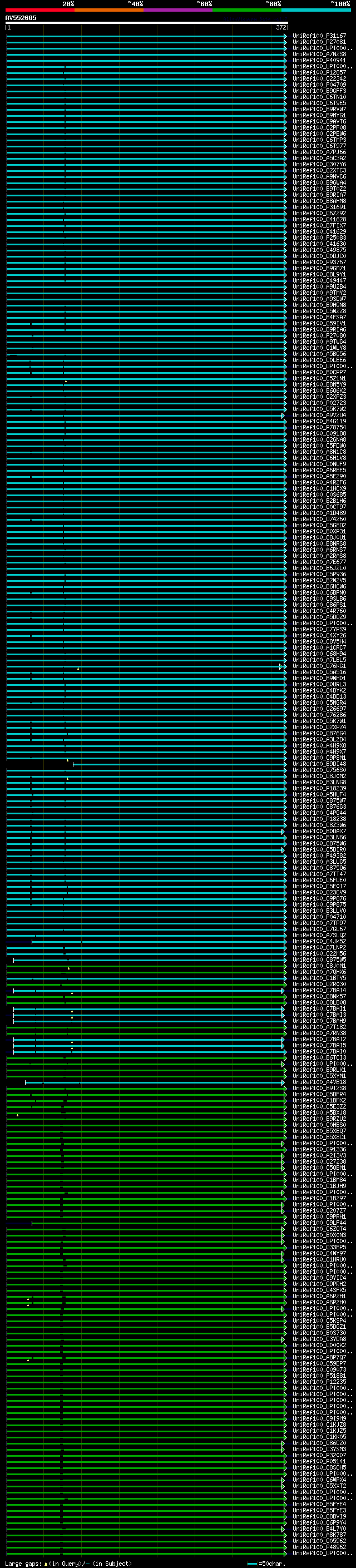Open hit UniRef100_P31167
Screen dimensions: 356x1568
coord(319,36)
